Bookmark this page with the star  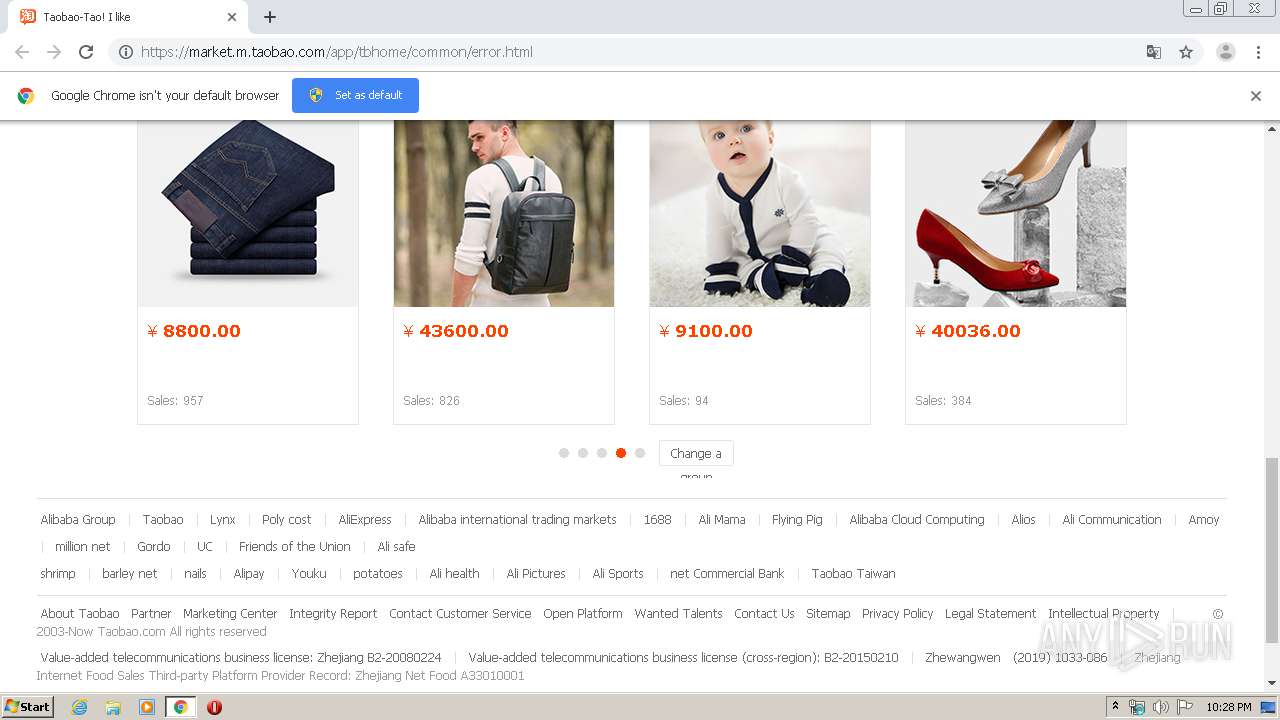pyautogui.click(x=1186, y=52)
